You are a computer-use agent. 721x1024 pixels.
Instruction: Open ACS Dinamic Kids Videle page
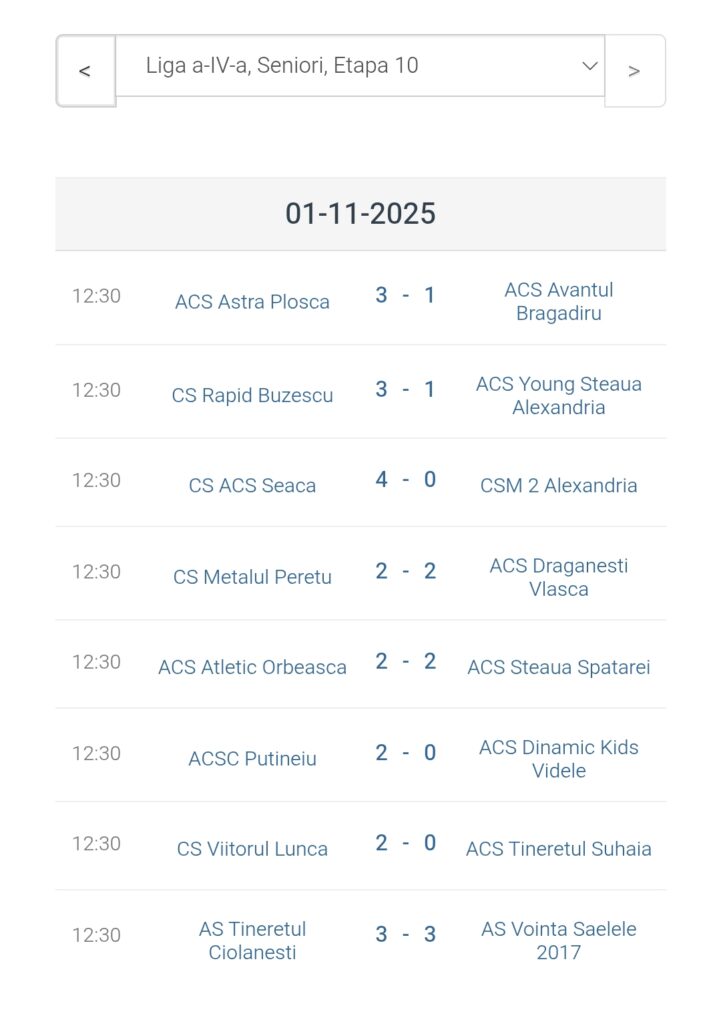[558, 758]
